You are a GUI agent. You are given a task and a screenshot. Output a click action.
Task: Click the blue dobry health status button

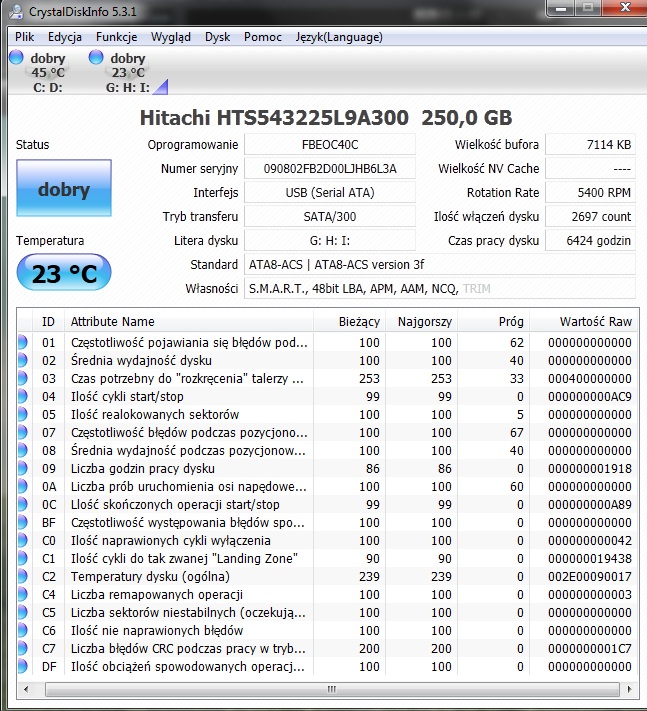coord(64,188)
